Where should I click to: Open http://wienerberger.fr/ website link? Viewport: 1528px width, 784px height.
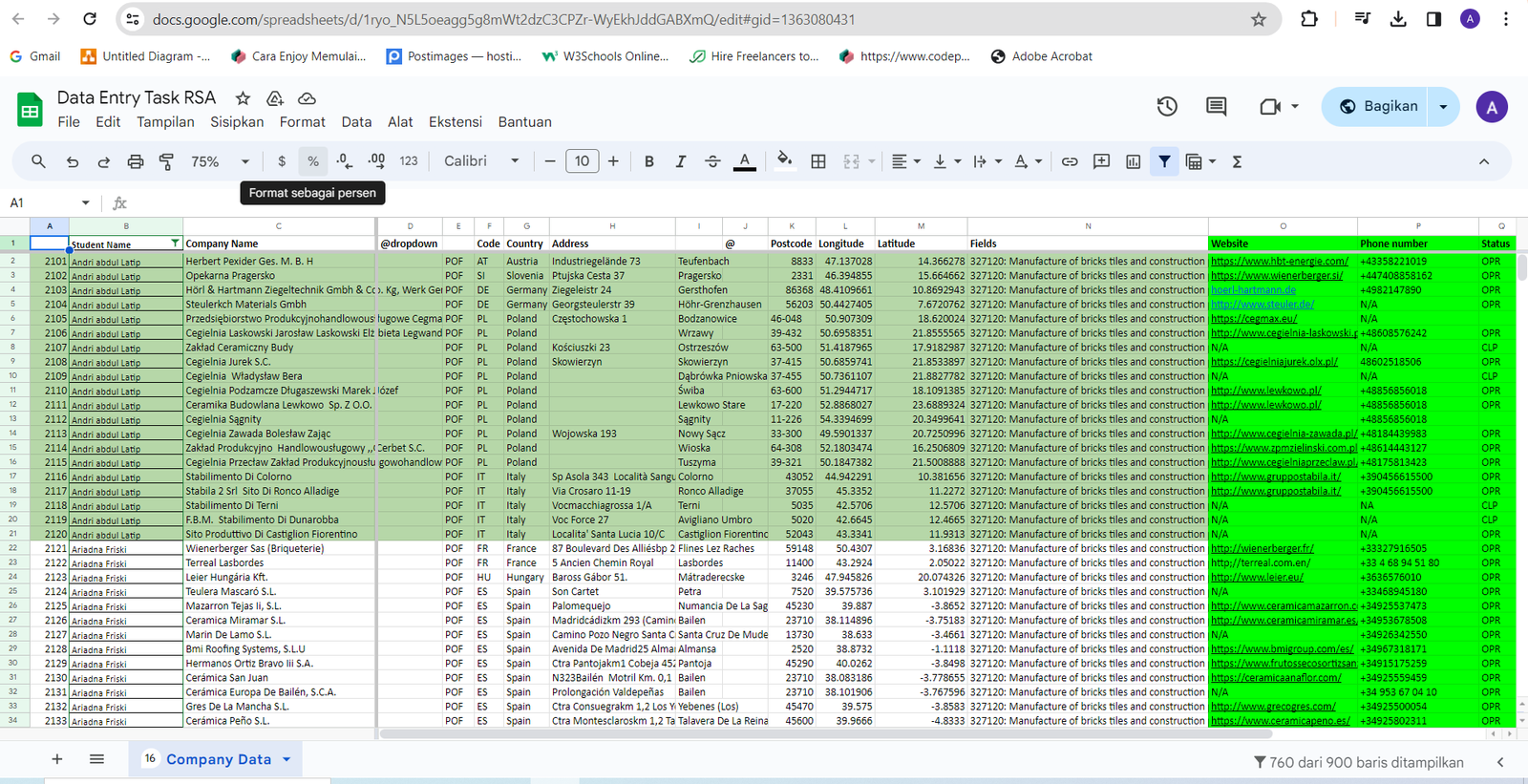coord(1263,548)
